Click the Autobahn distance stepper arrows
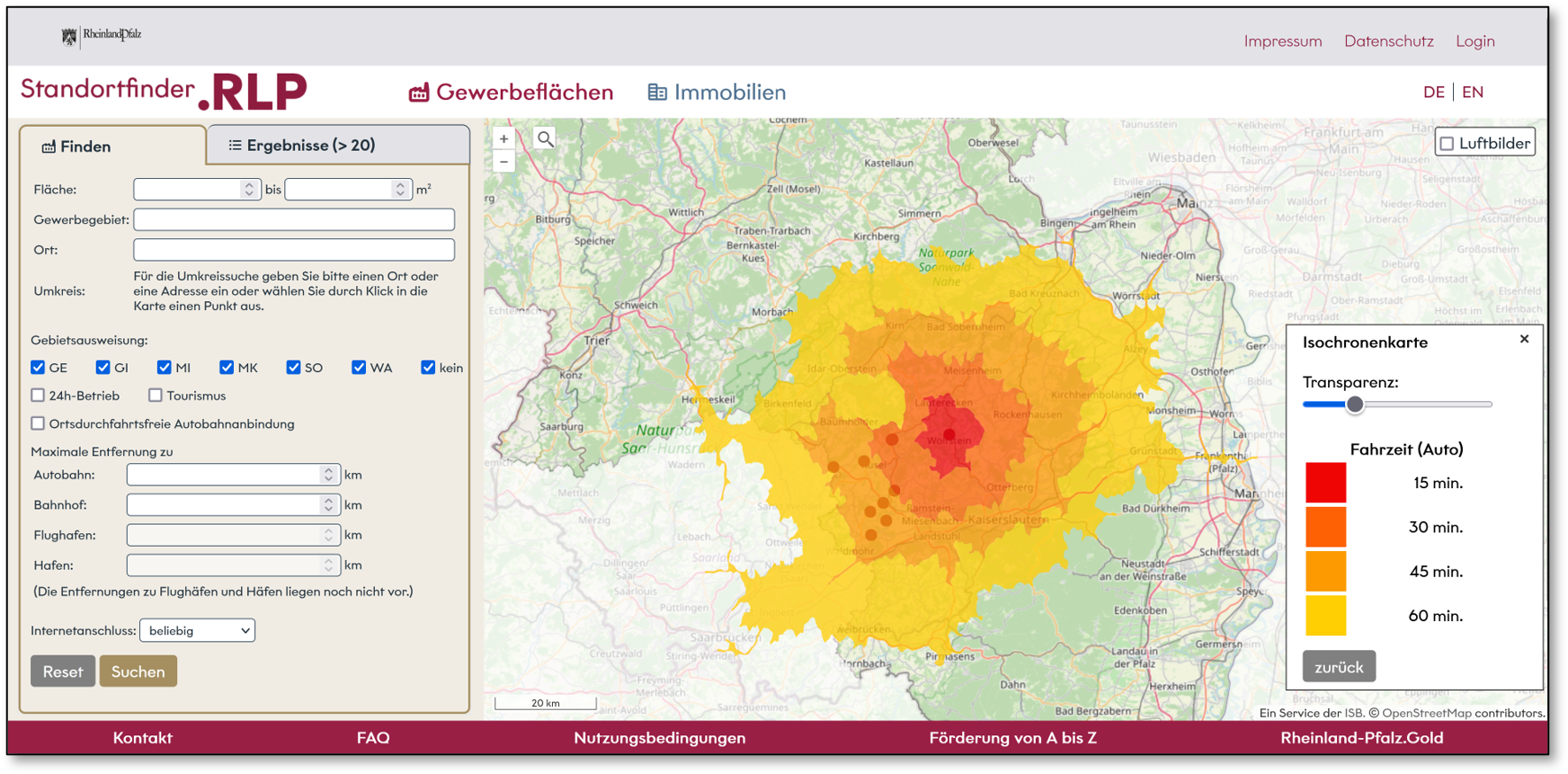Viewport: 1568px width, 774px height. [x=328, y=475]
